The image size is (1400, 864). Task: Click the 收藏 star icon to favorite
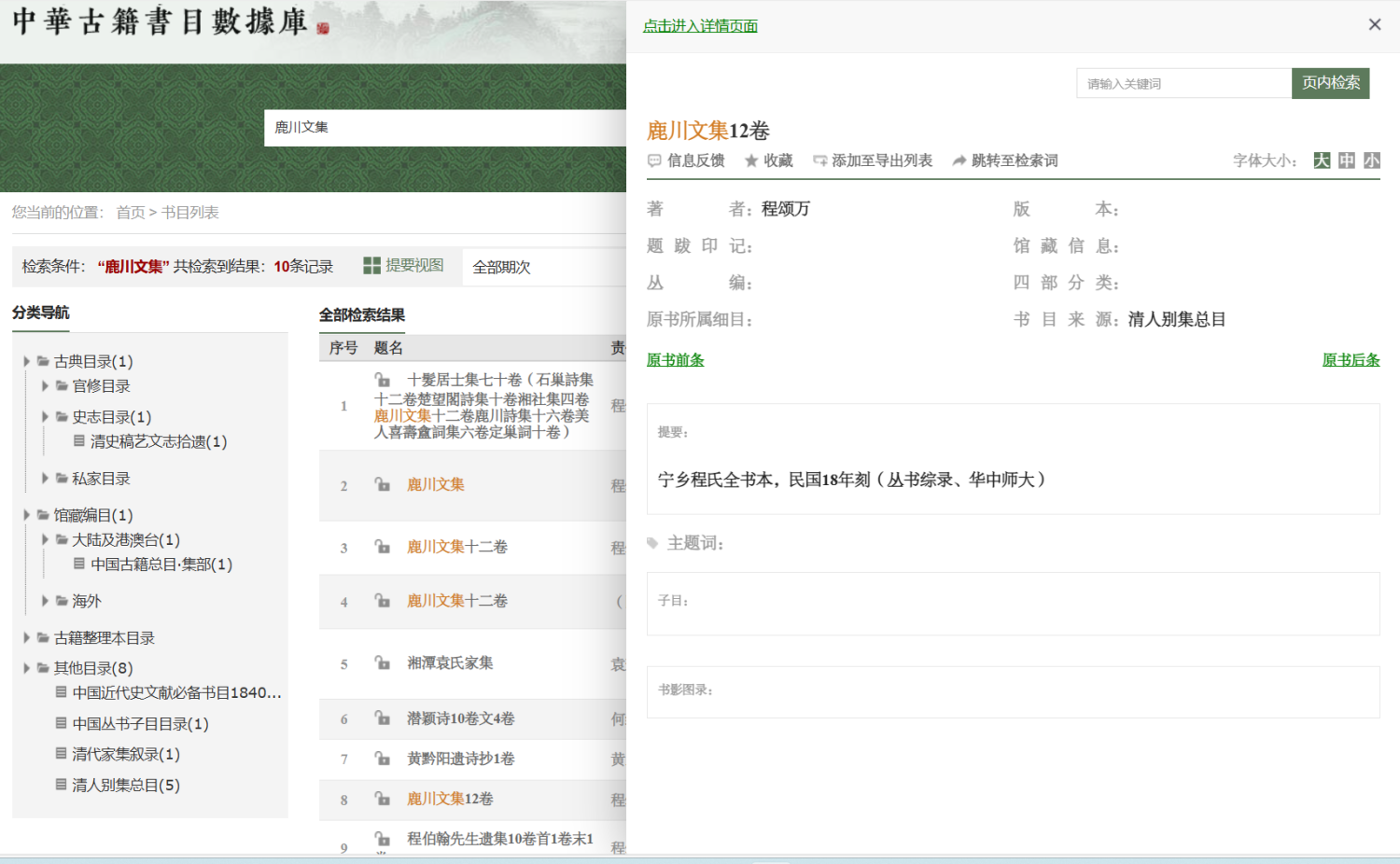tap(750, 160)
